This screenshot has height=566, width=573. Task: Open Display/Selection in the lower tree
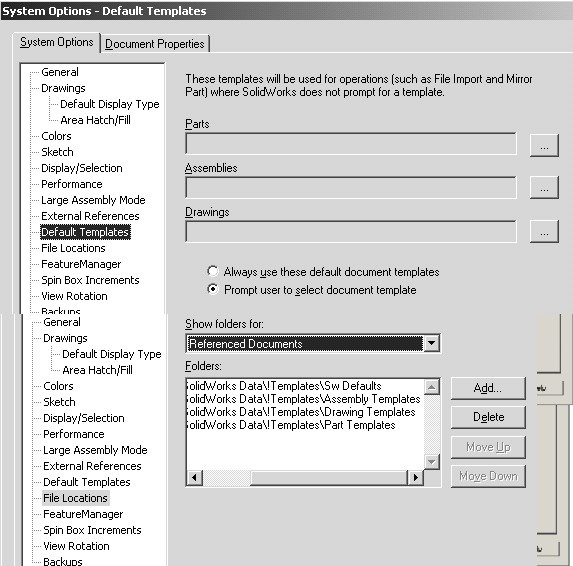point(84,418)
